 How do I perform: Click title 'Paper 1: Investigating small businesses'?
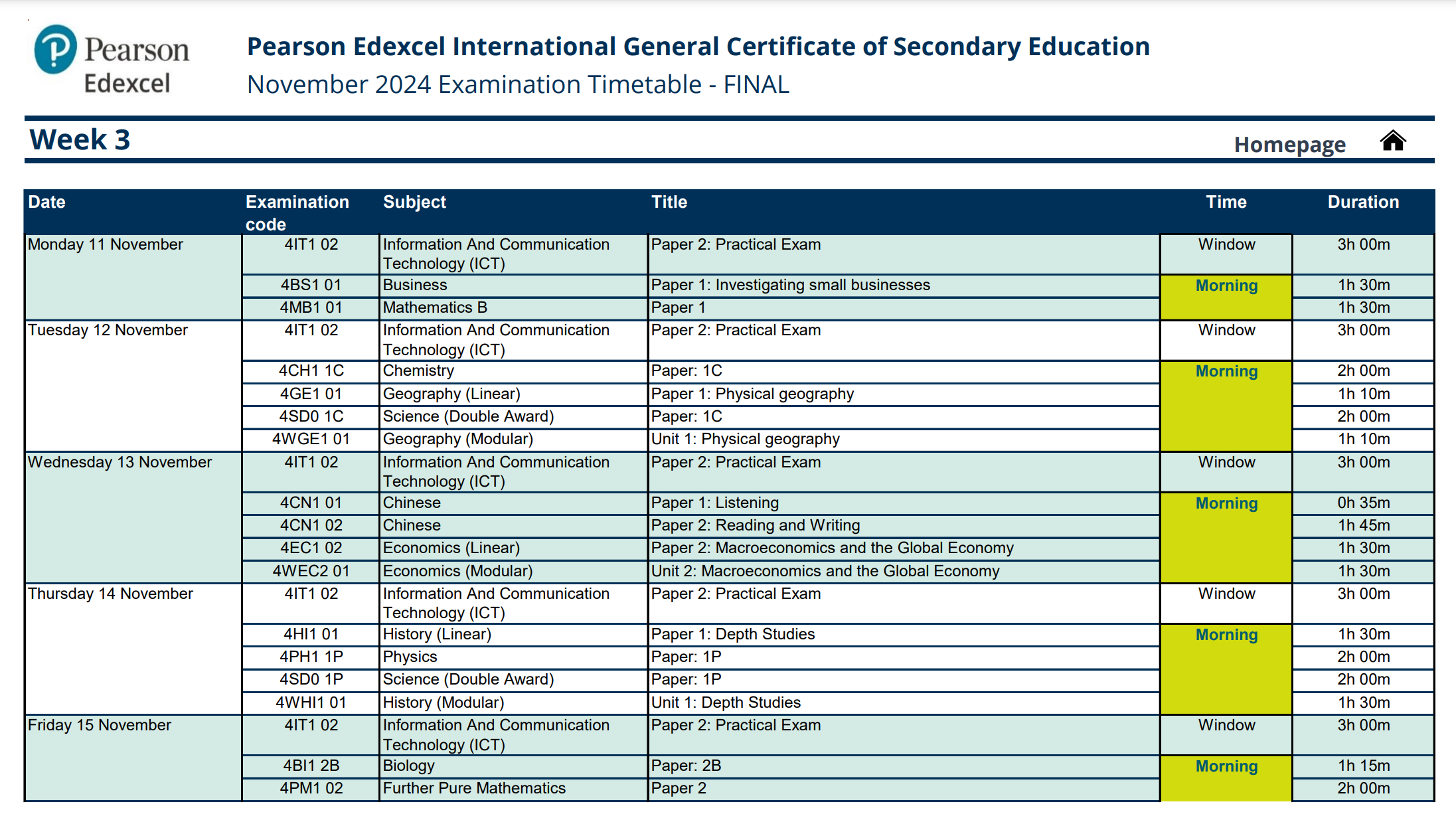[790, 285]
